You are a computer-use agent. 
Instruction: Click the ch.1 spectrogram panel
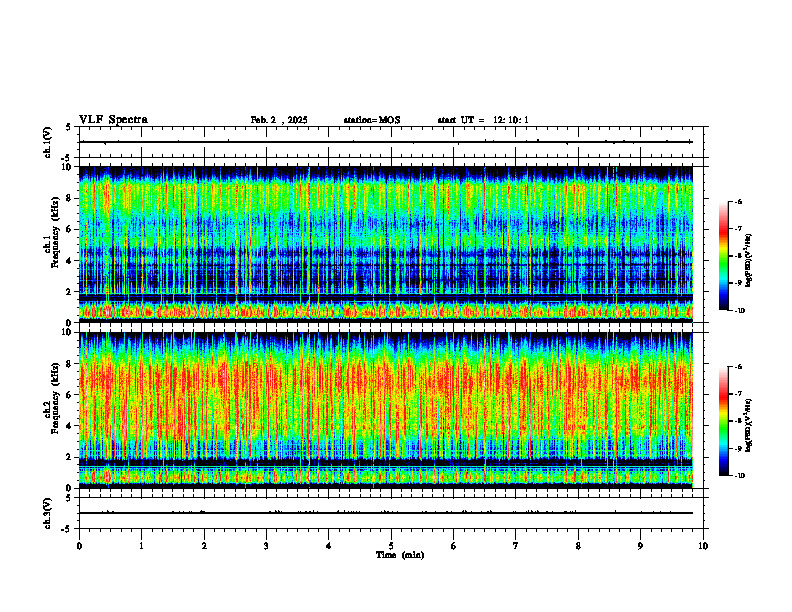click(386, 244)
